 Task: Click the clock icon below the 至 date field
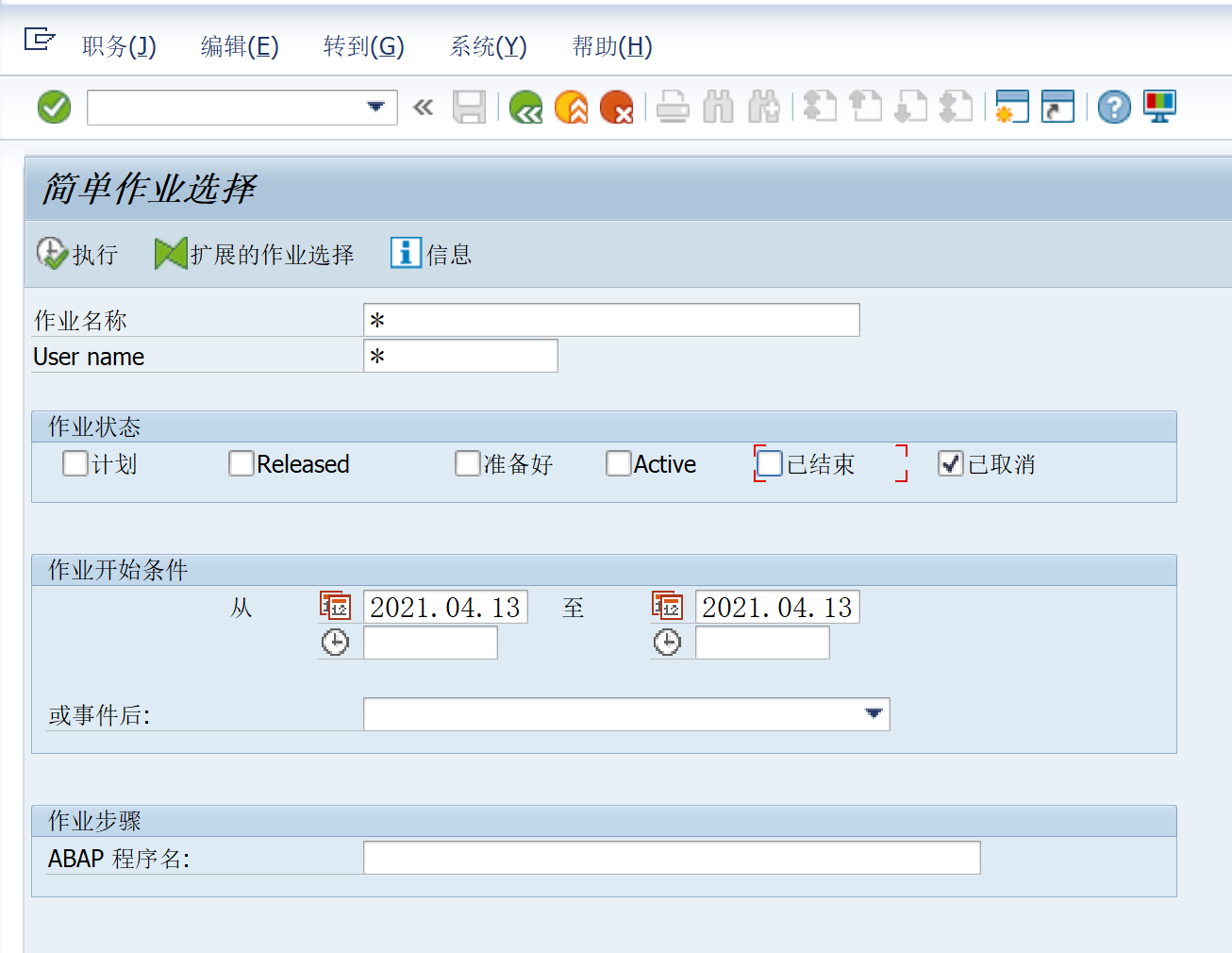click(x=669, y=642)
